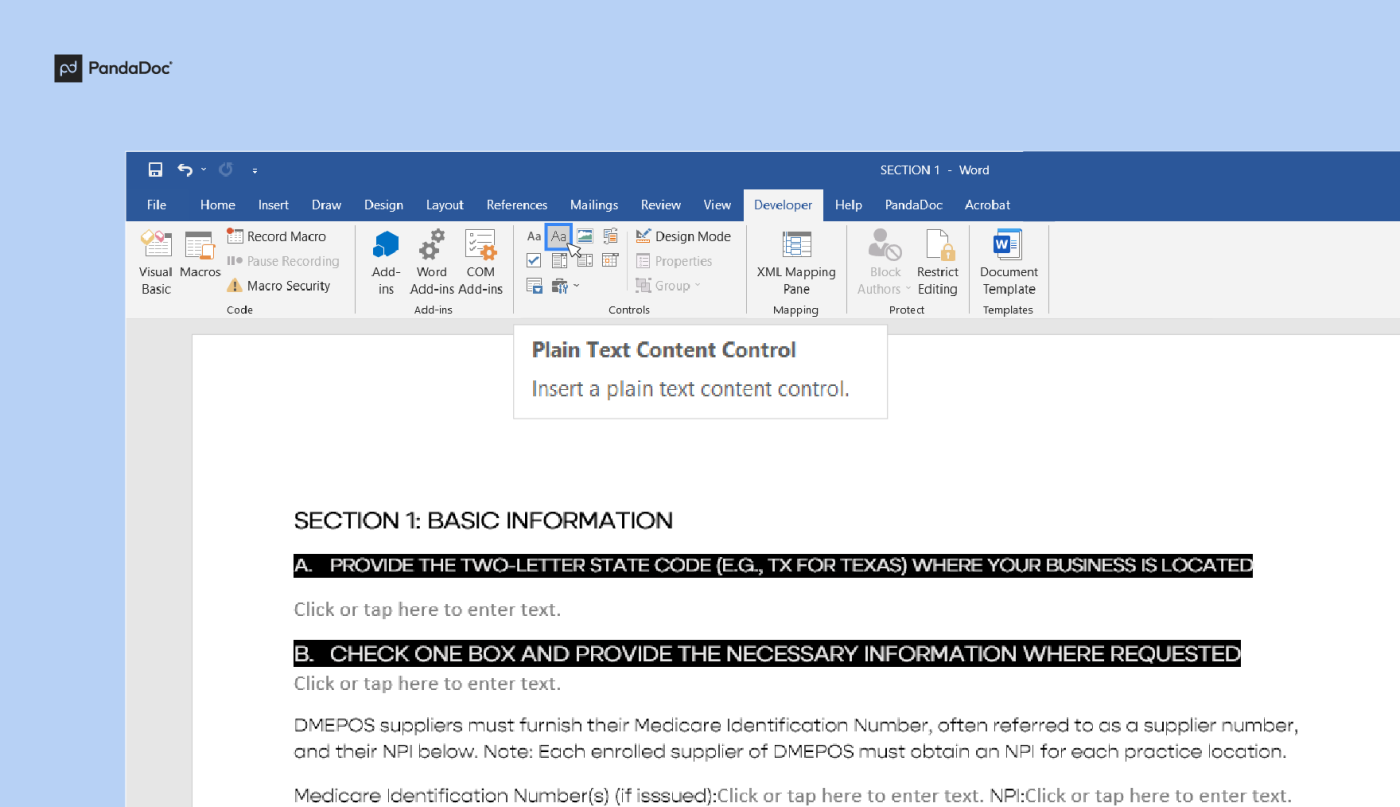The image size is (1400, 807).
Task: Click Pause Recording
Action: [x=283, y=261]
